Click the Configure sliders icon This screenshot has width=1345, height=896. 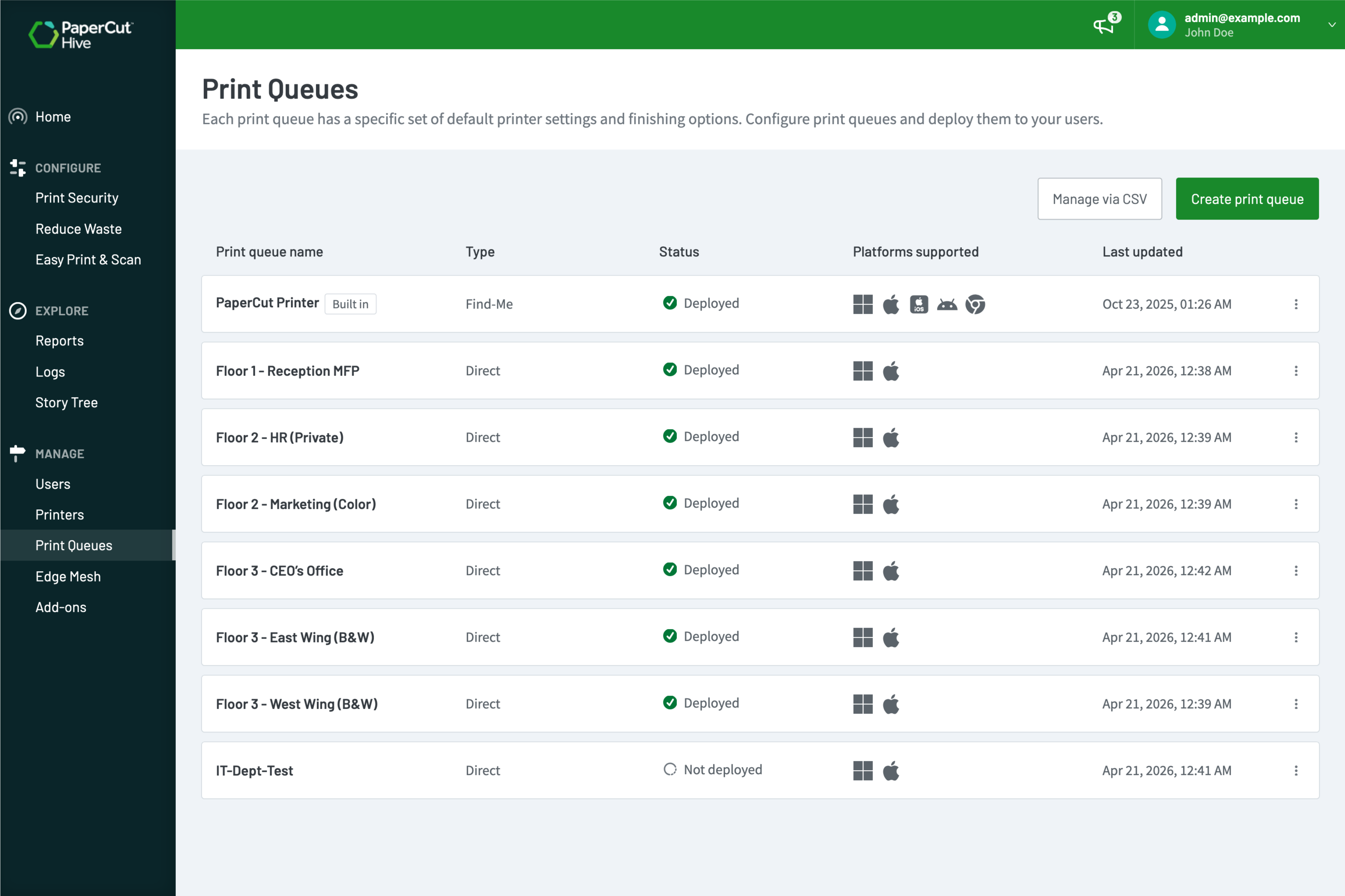click(x=18, y=168)
